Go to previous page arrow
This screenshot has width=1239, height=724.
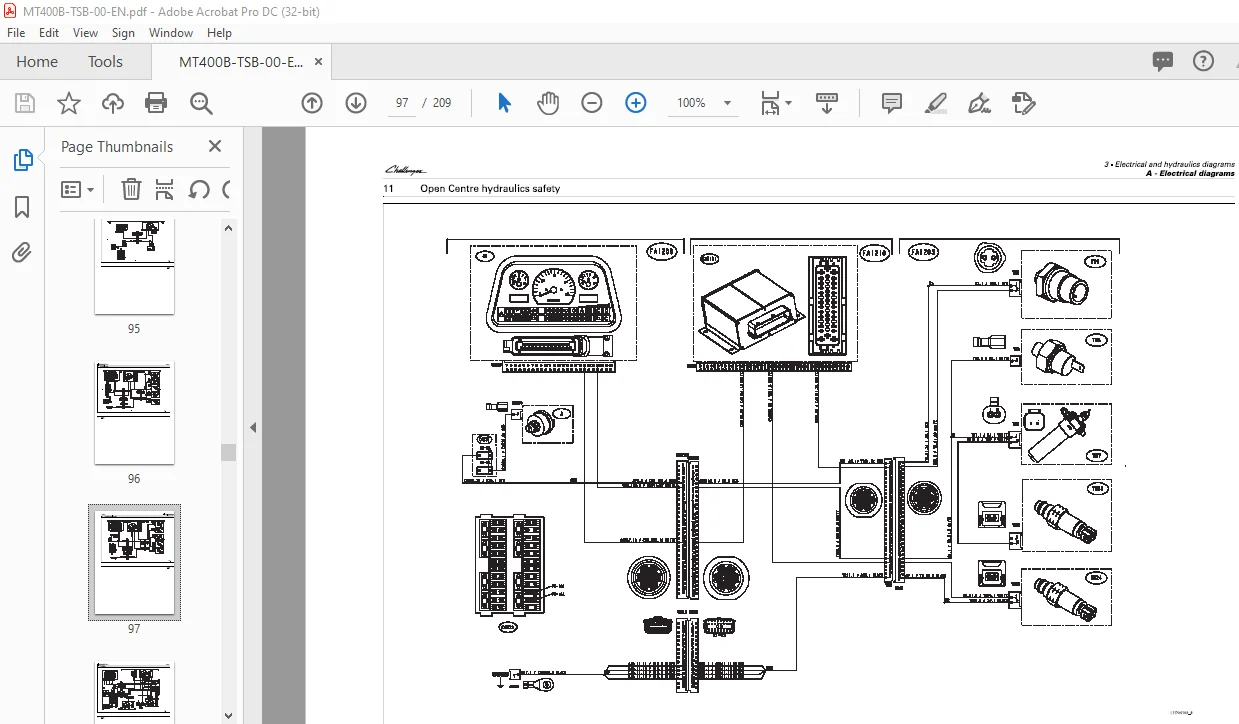click(312, 103)
